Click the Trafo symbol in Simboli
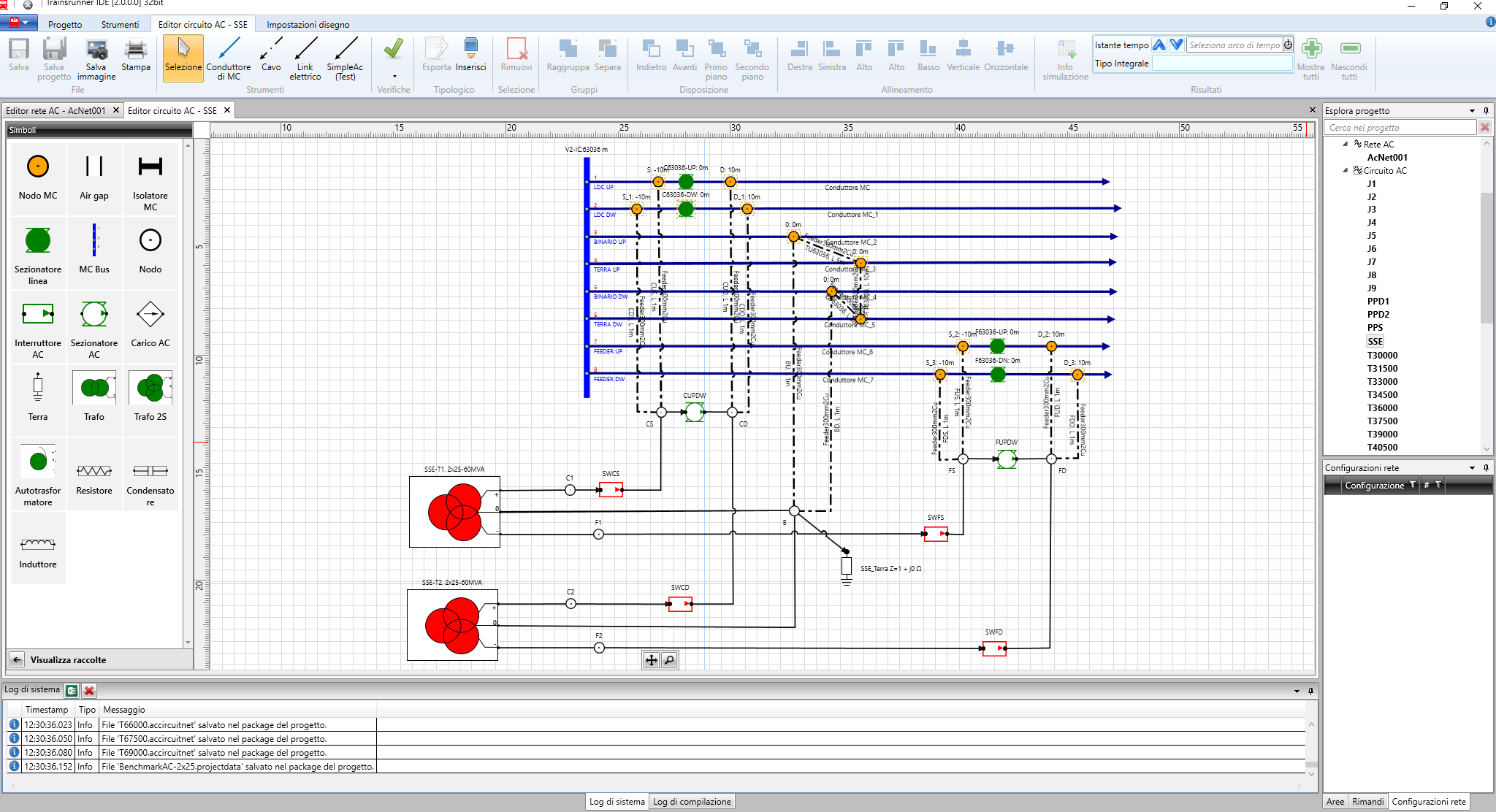 click(94, 395)
